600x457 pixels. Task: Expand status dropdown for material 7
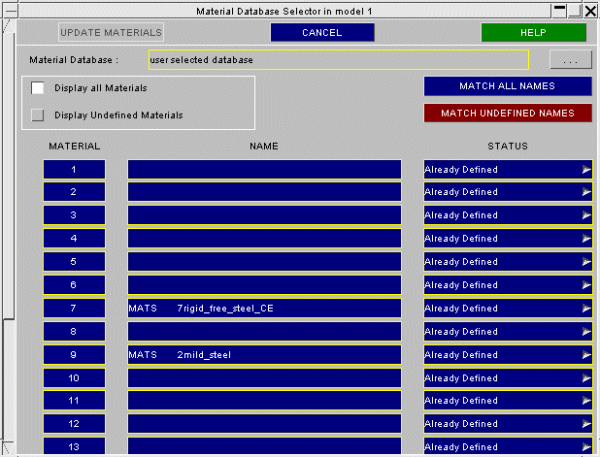[508, 308]
